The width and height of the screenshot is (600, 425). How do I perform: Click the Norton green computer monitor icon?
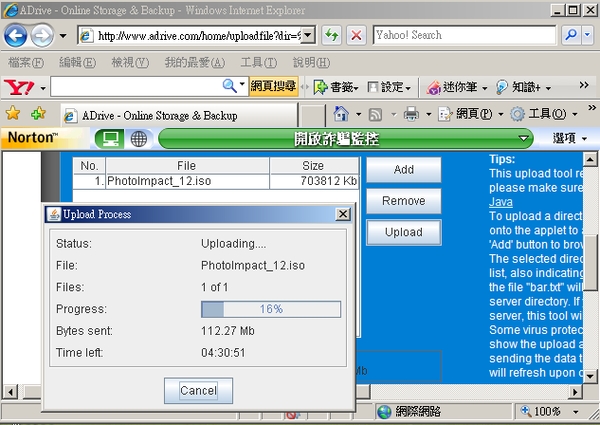coord(109,138)
